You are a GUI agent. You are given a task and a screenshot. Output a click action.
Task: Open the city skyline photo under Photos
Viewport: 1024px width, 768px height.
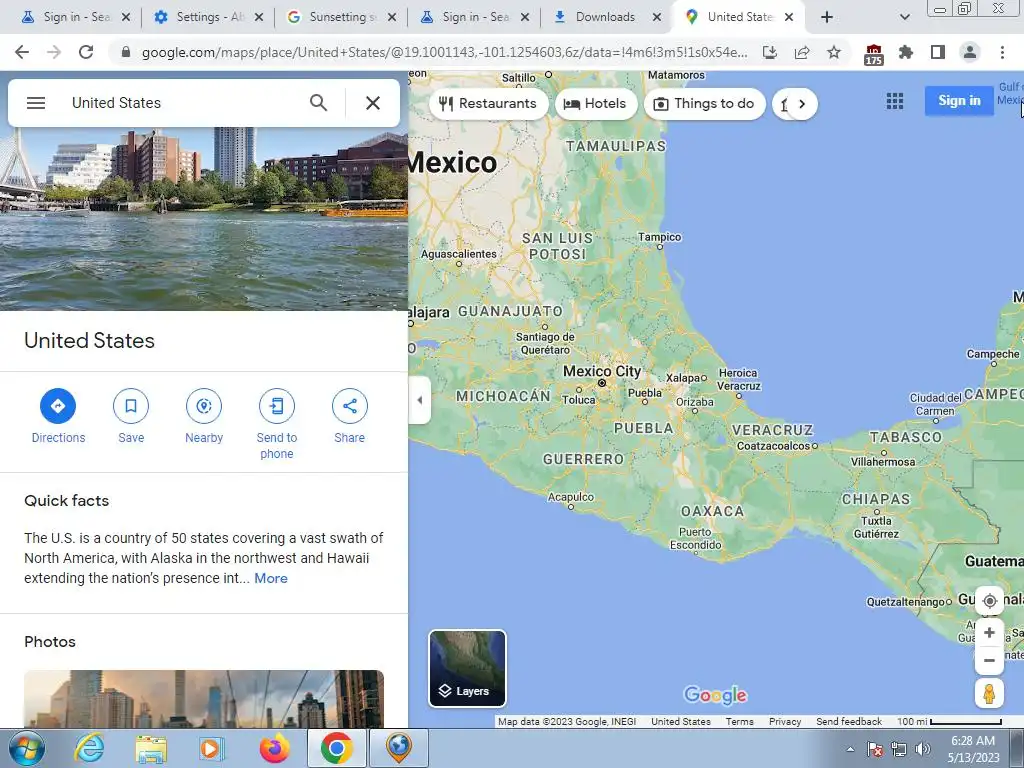(204, 699)
